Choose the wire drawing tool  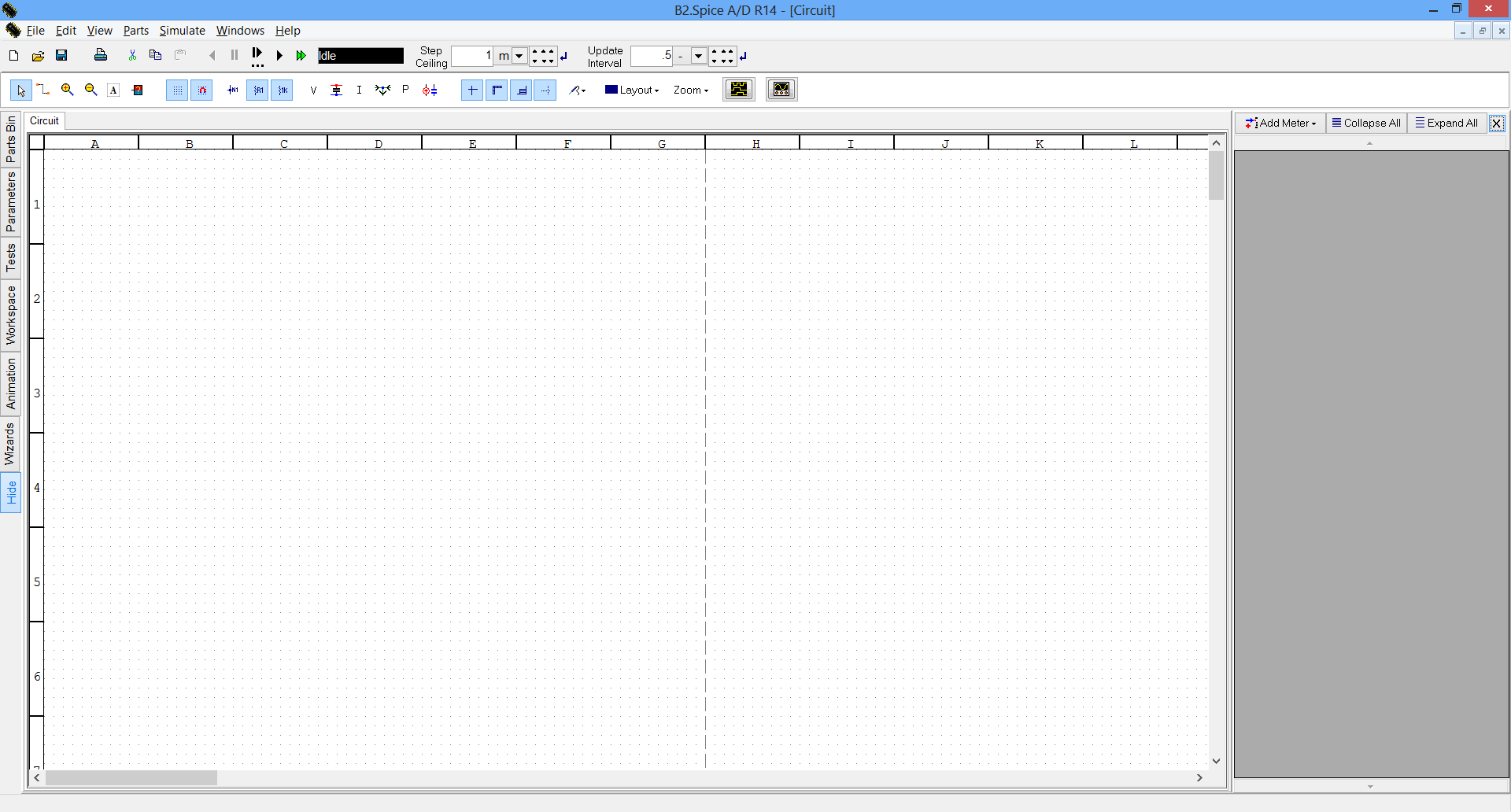tap(43, 90)
